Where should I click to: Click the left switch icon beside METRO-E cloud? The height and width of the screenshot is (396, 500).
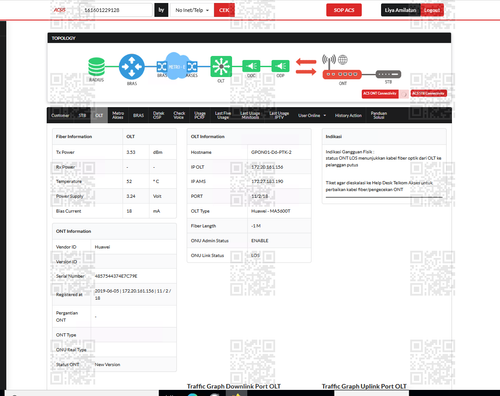[162, 67]
